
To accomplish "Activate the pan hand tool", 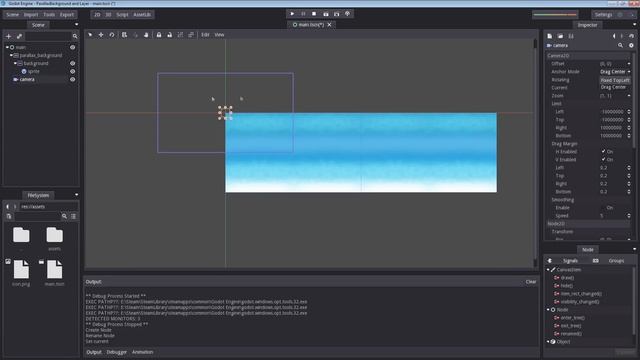I will pos(146,35).
